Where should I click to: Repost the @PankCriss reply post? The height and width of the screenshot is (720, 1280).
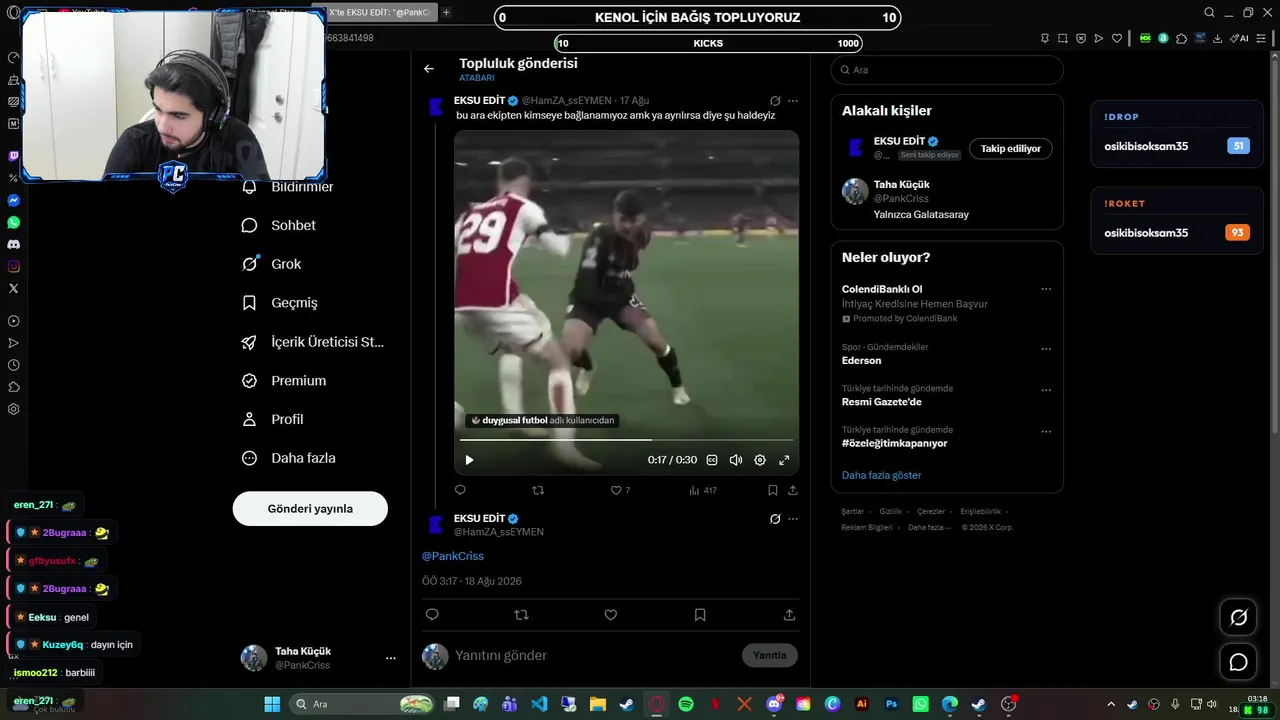coord(521,615)
